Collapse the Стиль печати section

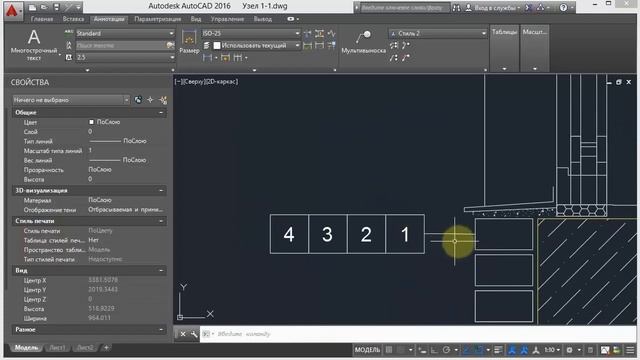point(161,221)
